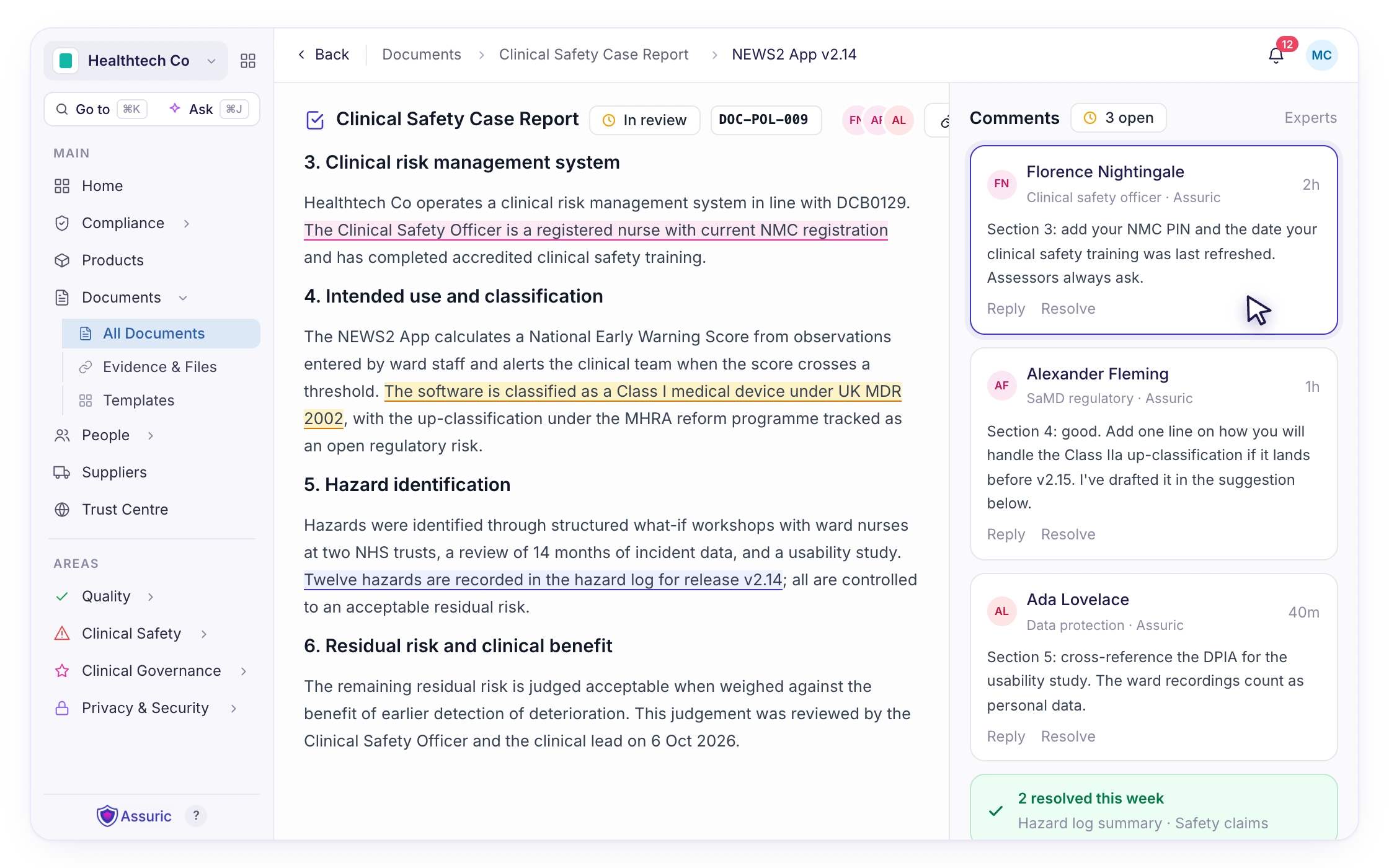Open the Go to search field
Viewport: 1389px width, 868px height.
(102, 109)
